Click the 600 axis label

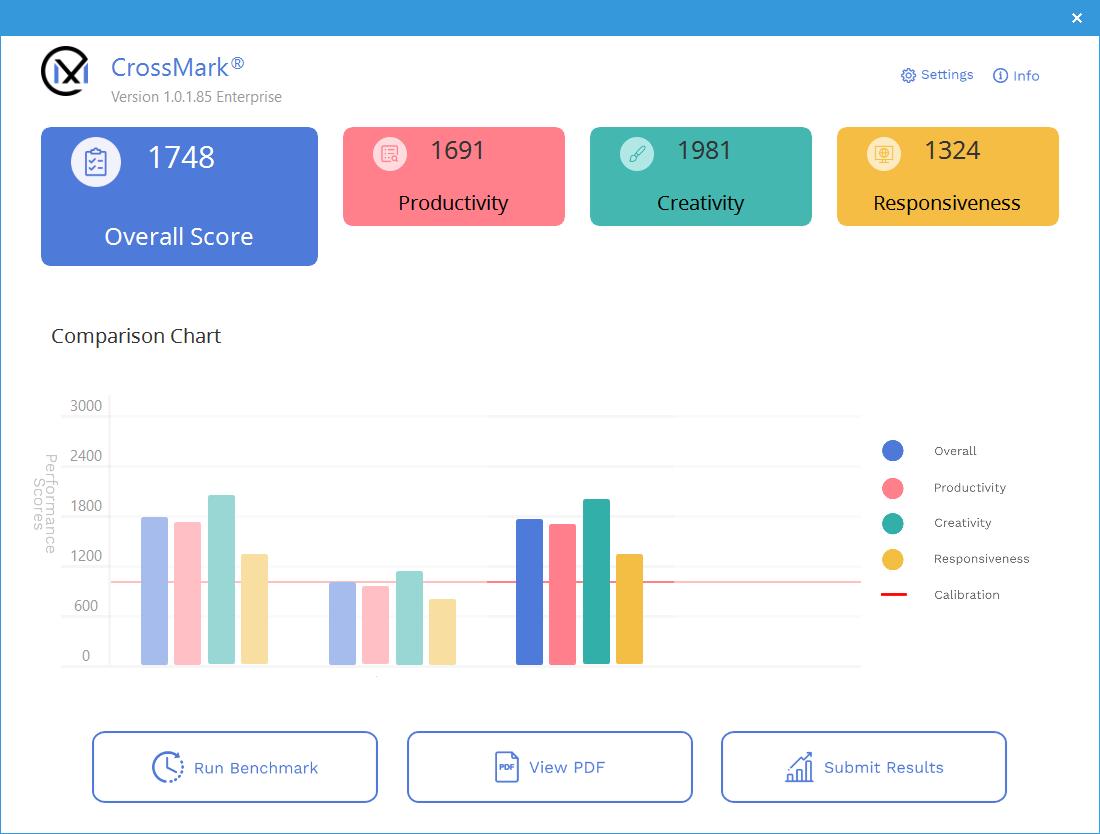(x=86, y=605)
